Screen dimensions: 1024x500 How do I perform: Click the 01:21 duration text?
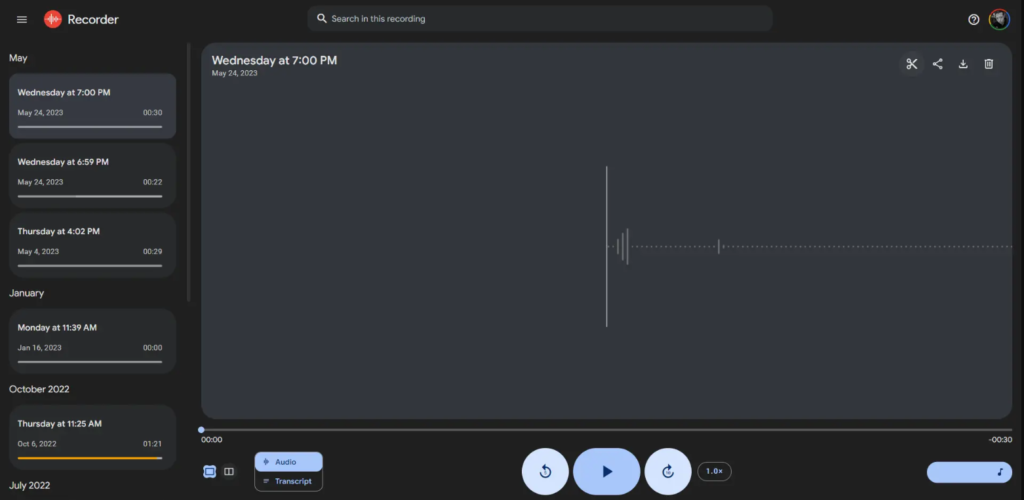pos(153,444)
